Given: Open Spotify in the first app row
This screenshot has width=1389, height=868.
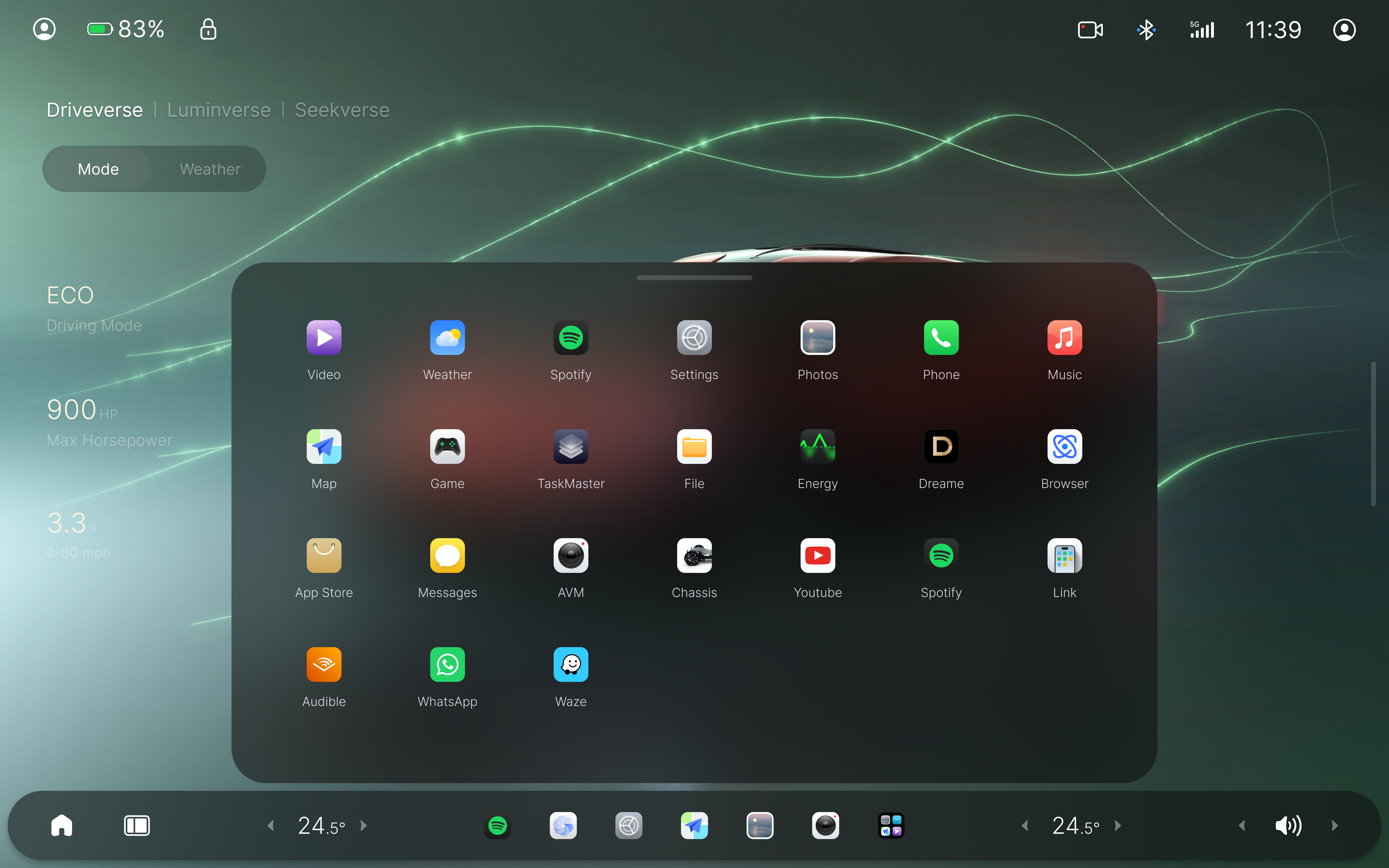Looking at the screenshot, I should pos(571,338).
